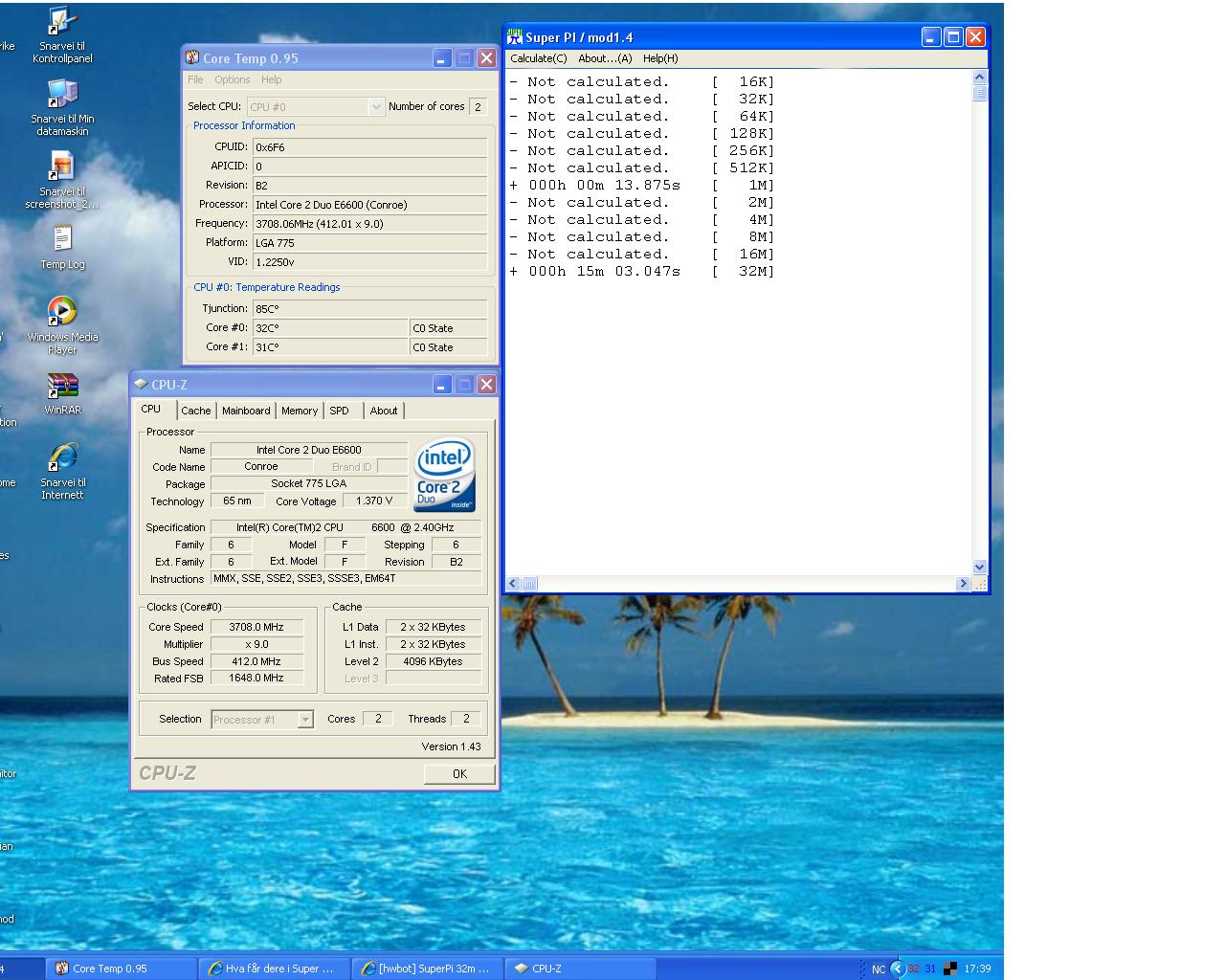Expand the Processor #1 selection dropdown
This screenshot has width=1225, height=980.
[x=305, y=720]
